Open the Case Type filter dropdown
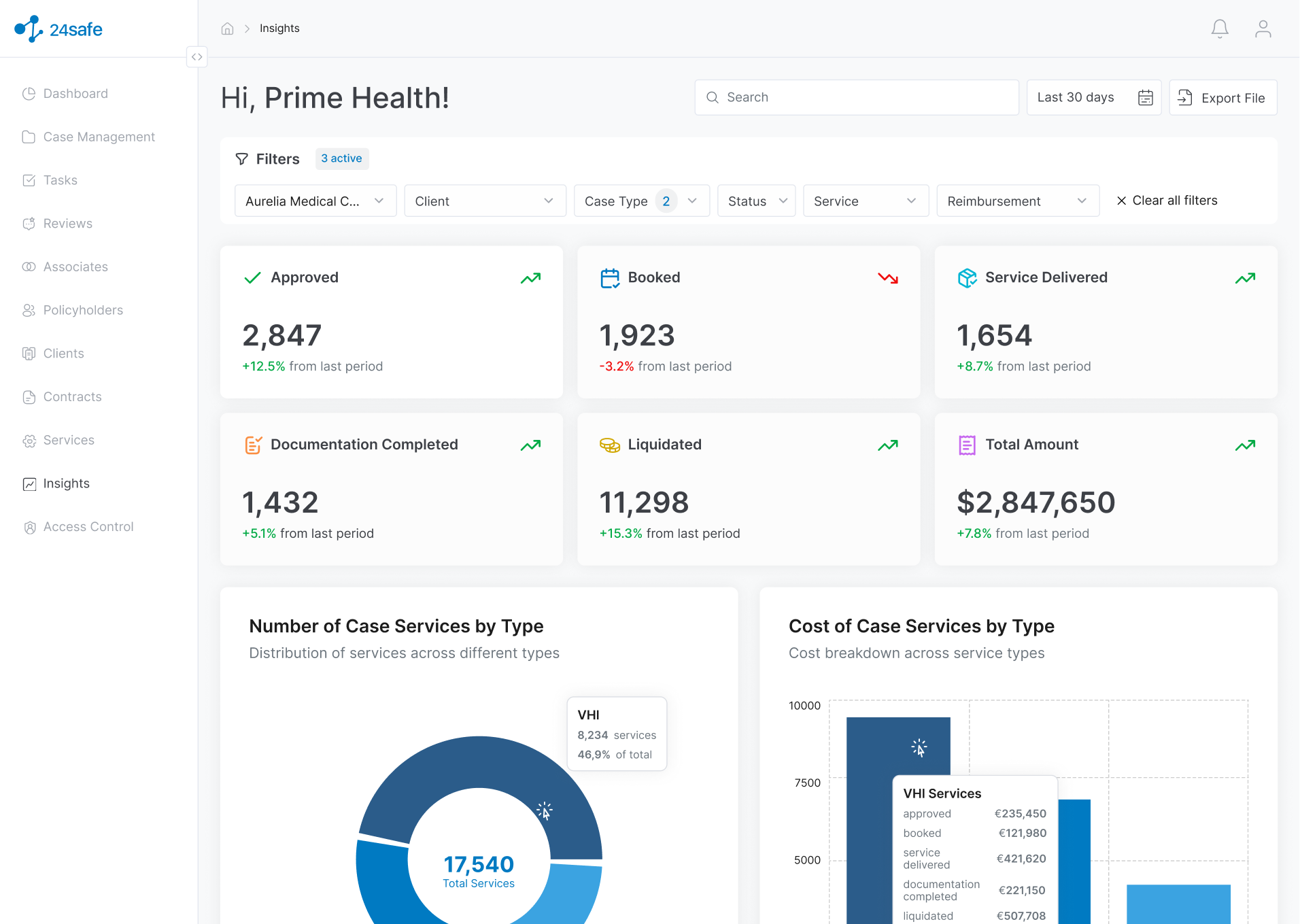 (x=641, y=201)
